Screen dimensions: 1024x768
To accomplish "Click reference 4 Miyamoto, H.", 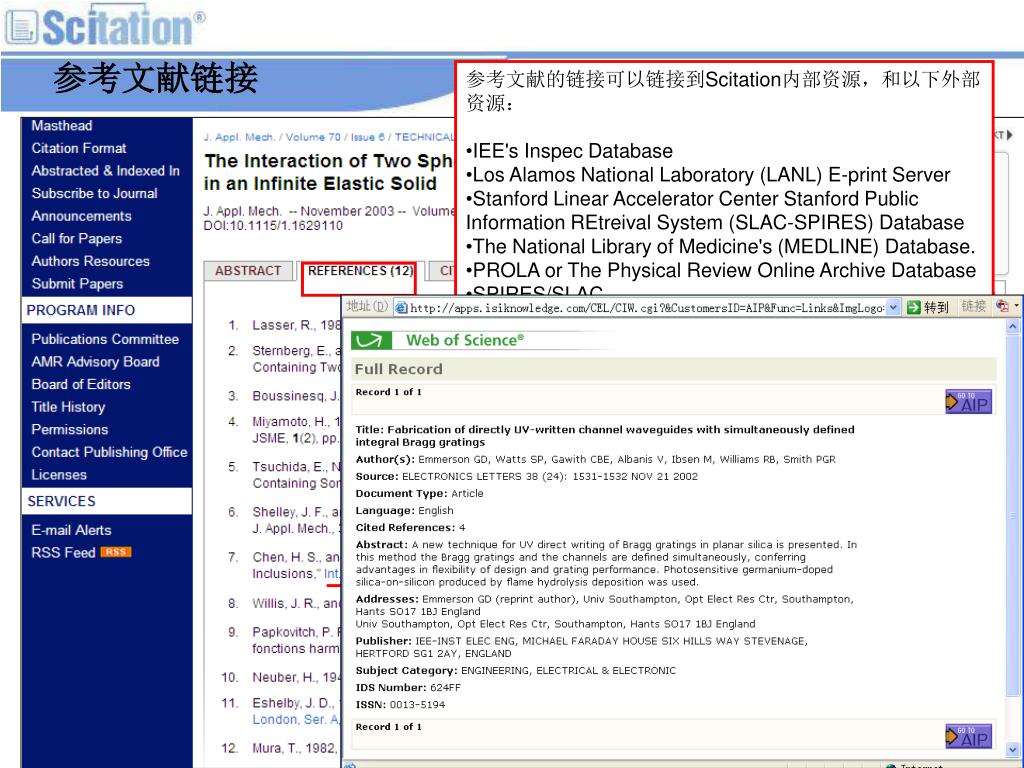I will click(296, 430).
